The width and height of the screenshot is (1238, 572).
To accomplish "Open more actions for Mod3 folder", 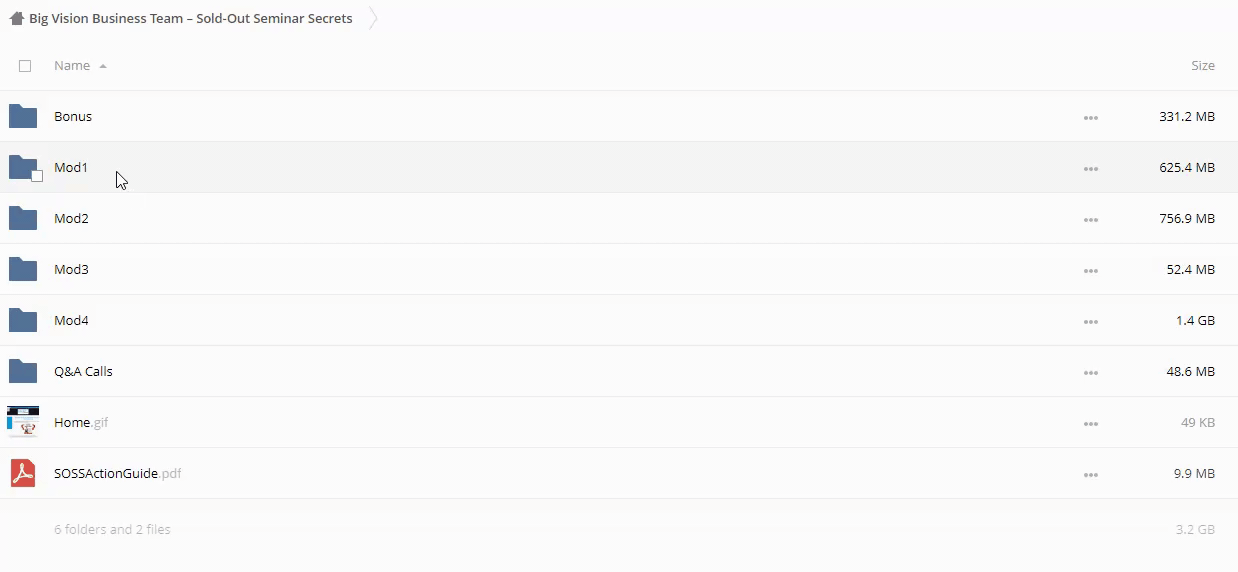I will click(1090, 271).
